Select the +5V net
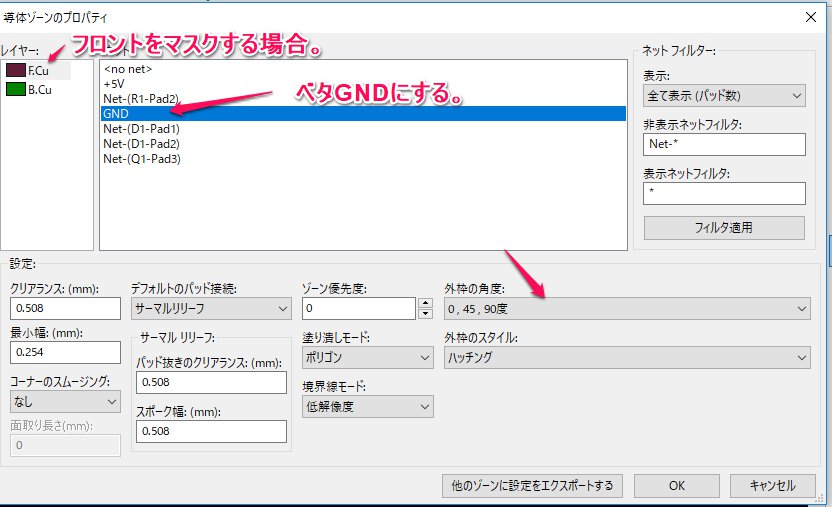This screenshot has height=507, width=832. point(113,84)
